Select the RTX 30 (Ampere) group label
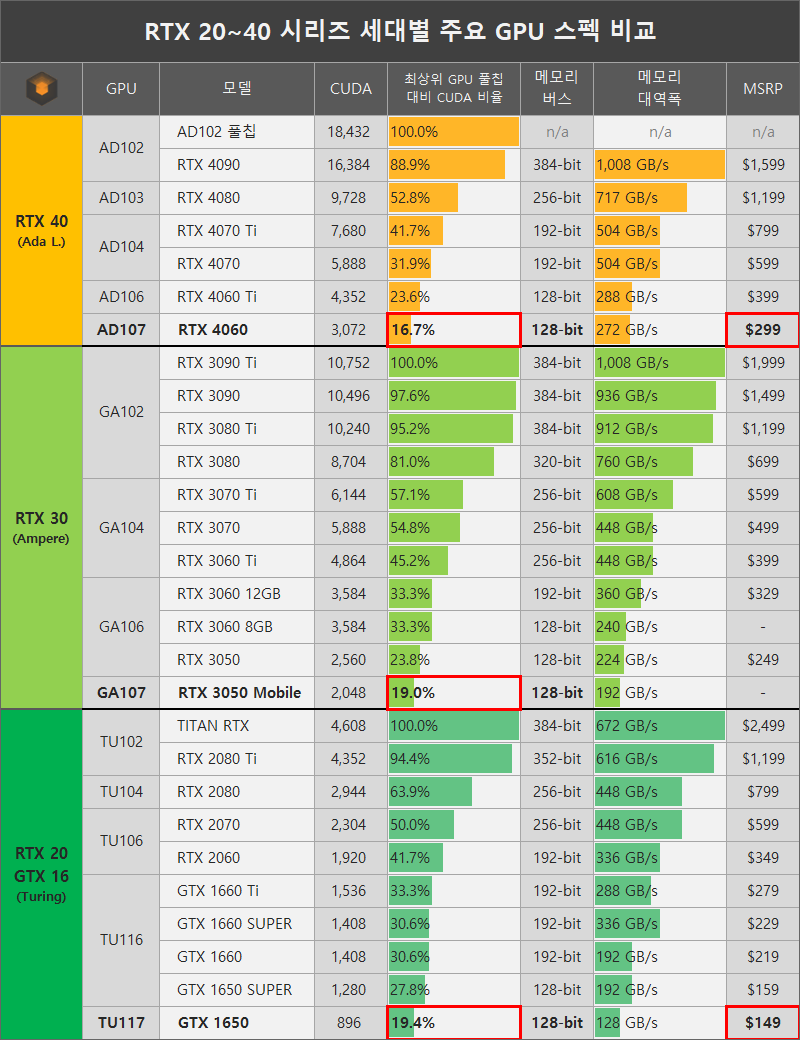Image resolution: width=800 pixels, height=1040 pixels. tap(41, 527)
